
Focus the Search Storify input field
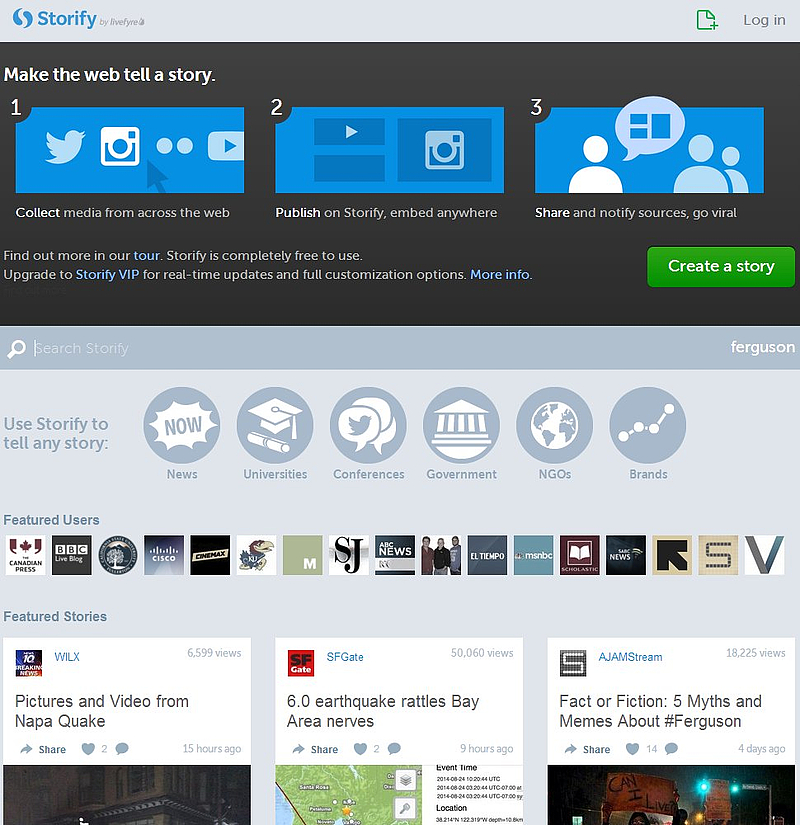click(x=370, y=348)
